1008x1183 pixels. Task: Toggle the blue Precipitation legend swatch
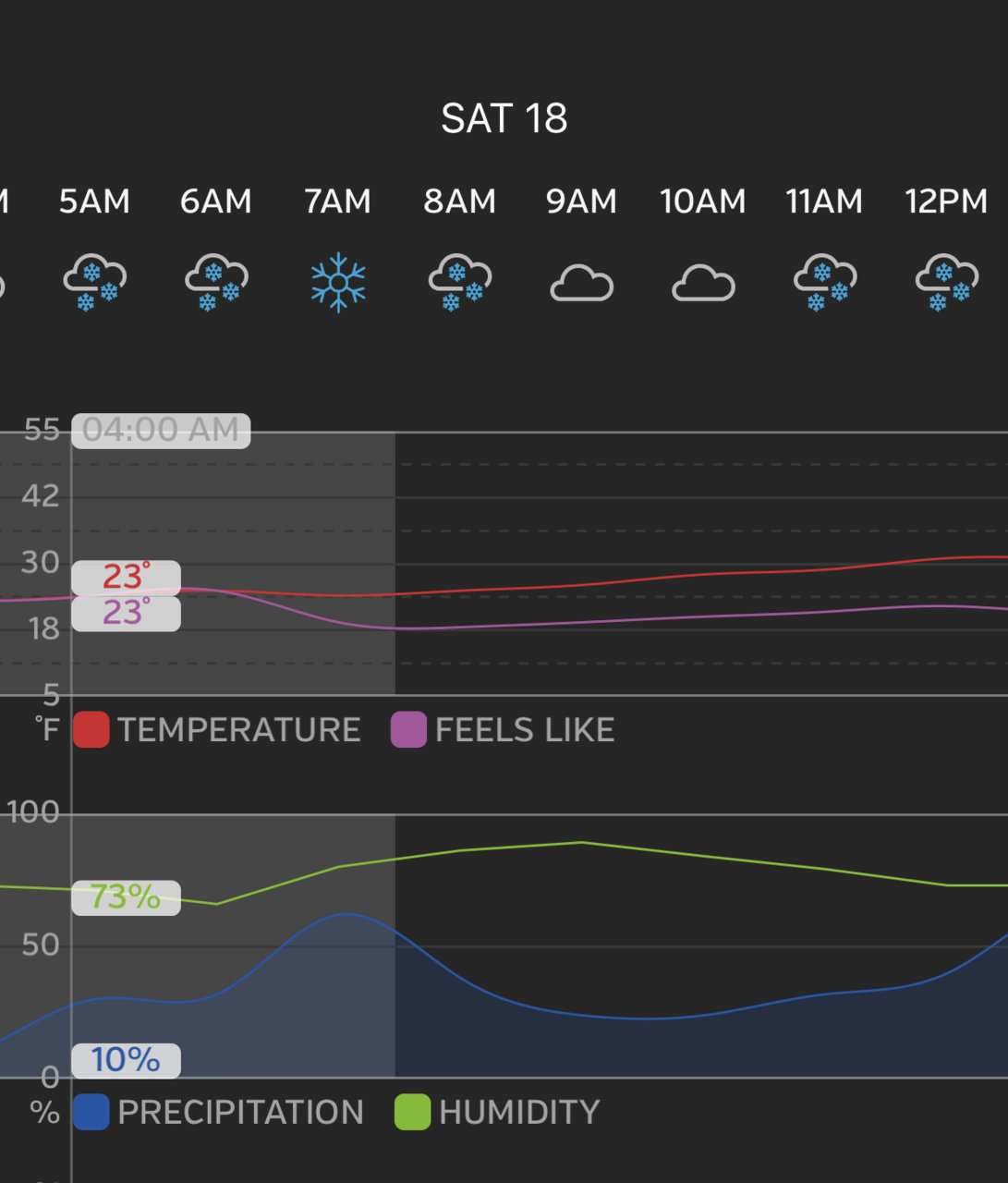(x=91, y=1112)
